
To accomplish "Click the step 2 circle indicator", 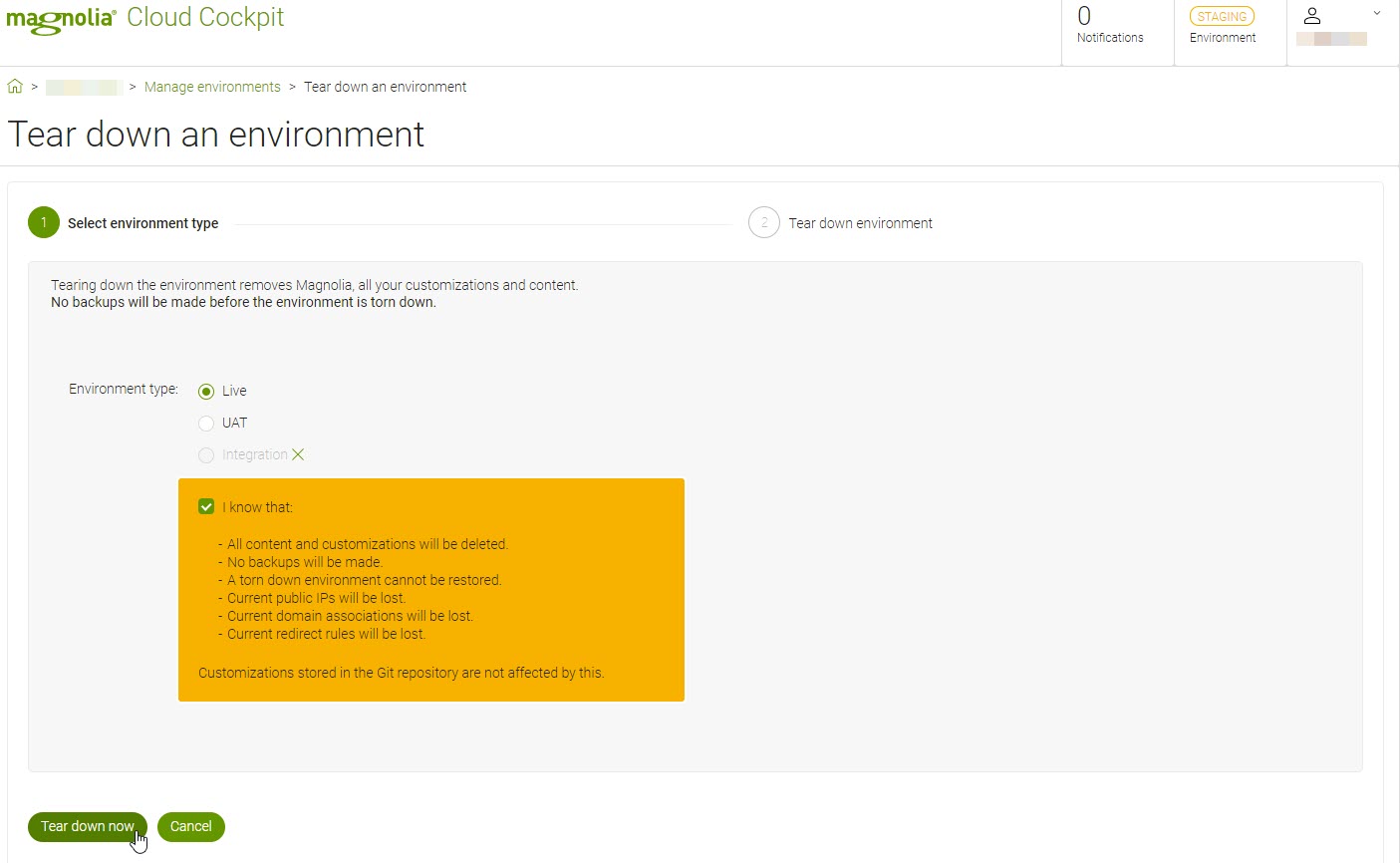I will click(764, 222).
